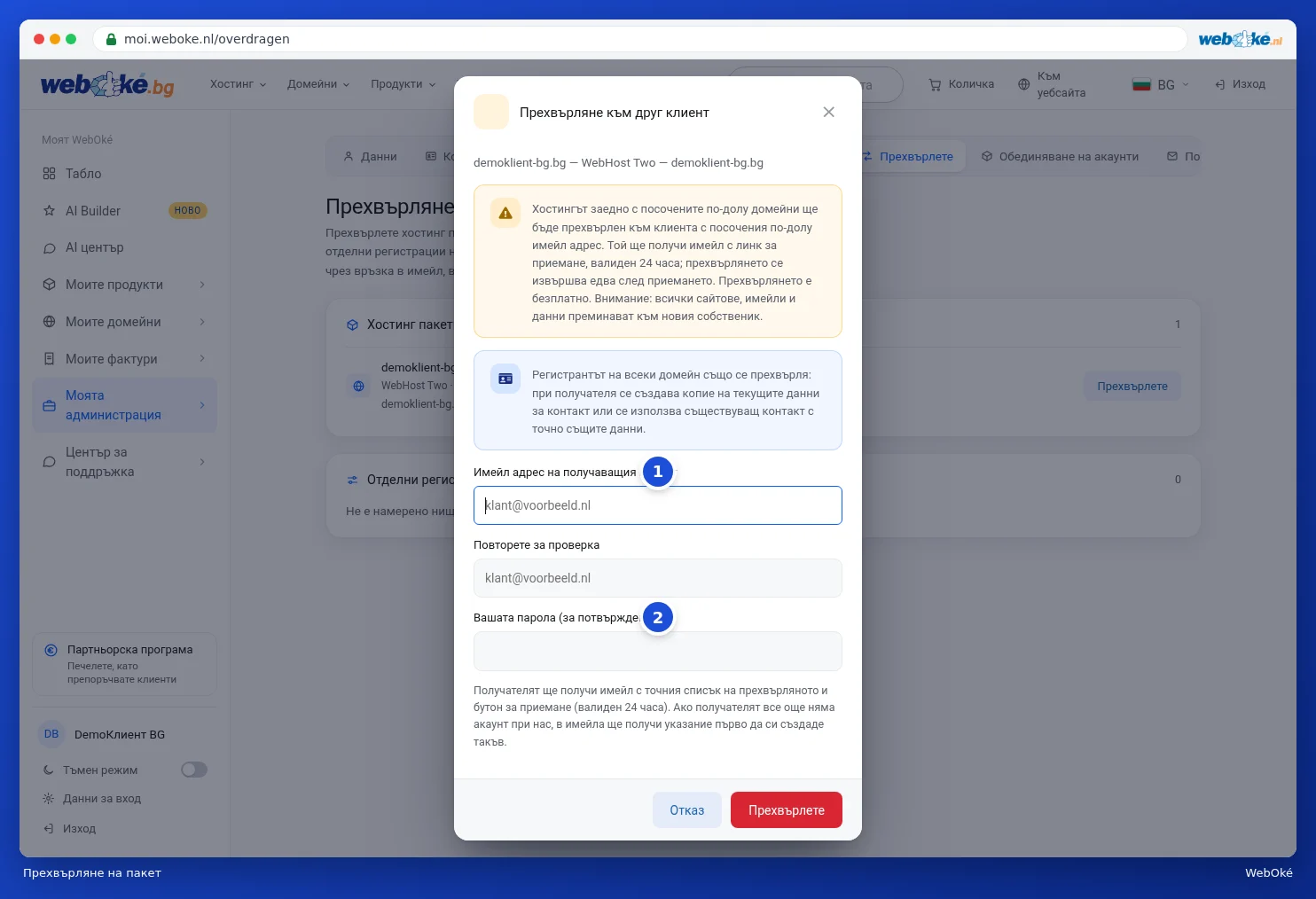Open Табло dashboard in sidebar
Image resolution: width=1316 pixels, height=899 pixels.
pos(125,174)
